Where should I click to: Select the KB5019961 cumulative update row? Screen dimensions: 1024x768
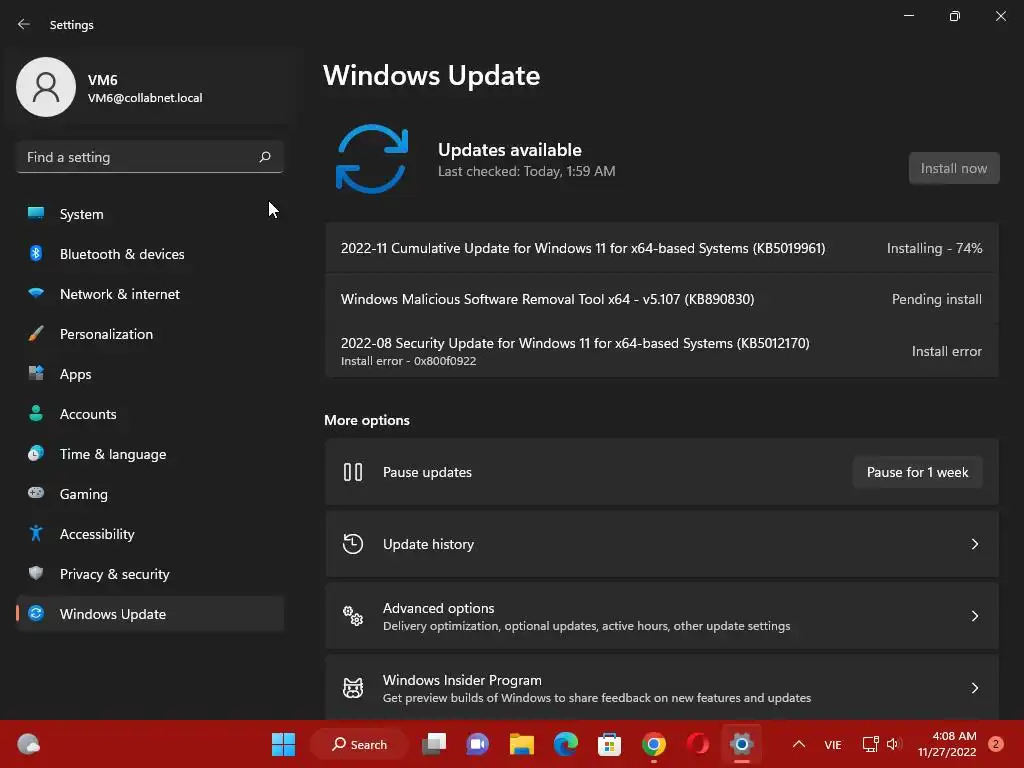coord(662,248)
